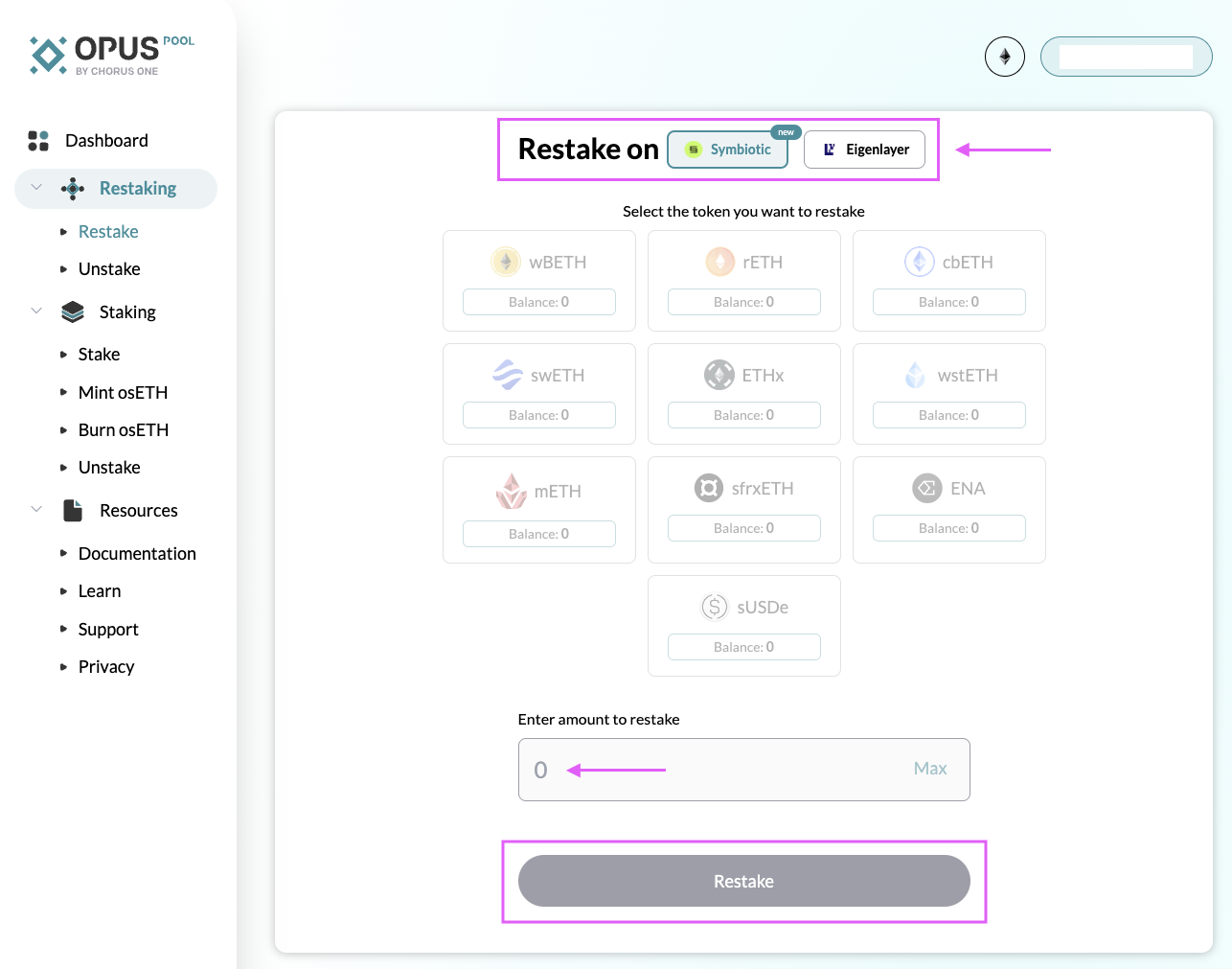1232x969 pixels.
Task: Collapse the Restaking section chevron
Action: coord(36,188)
